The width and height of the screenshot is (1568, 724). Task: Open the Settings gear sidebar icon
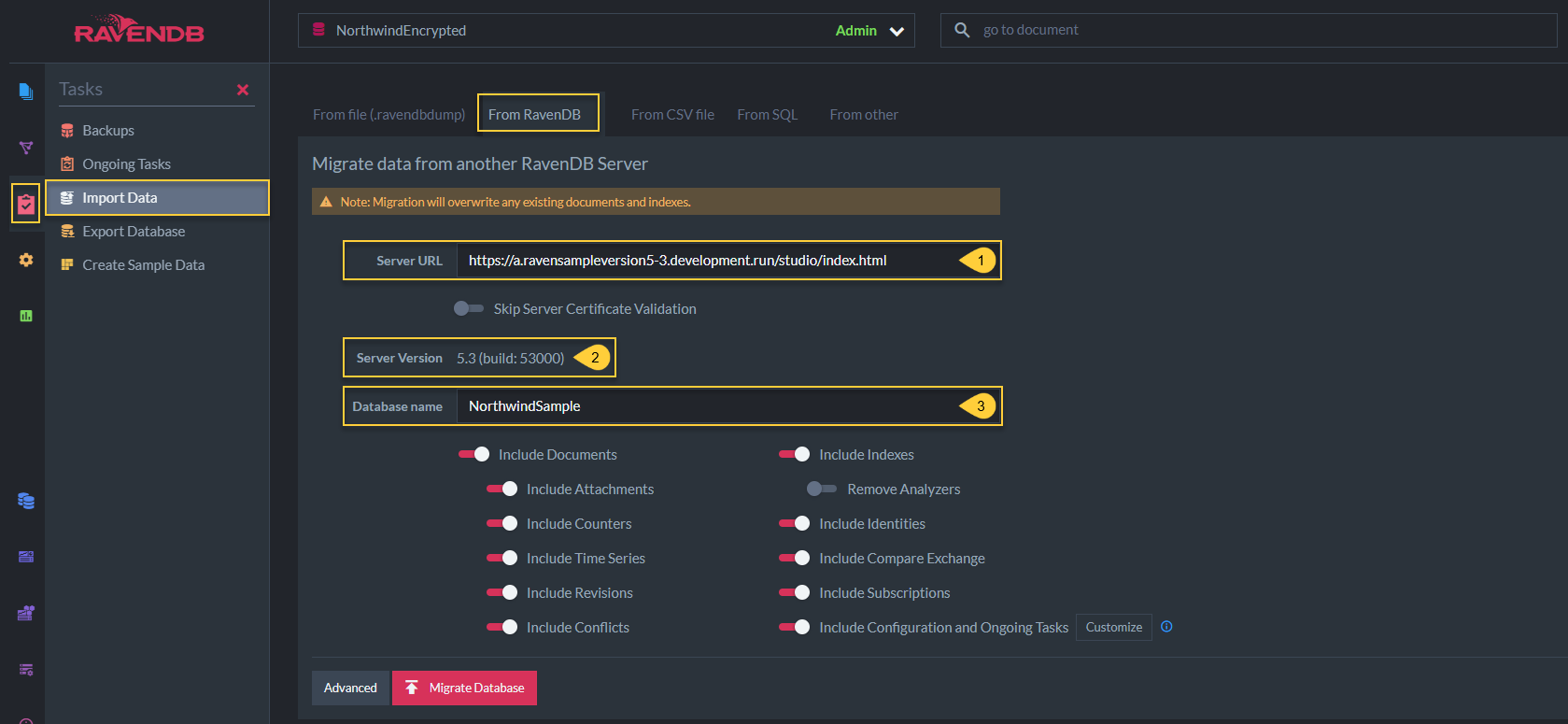click(x=26, y=260)
